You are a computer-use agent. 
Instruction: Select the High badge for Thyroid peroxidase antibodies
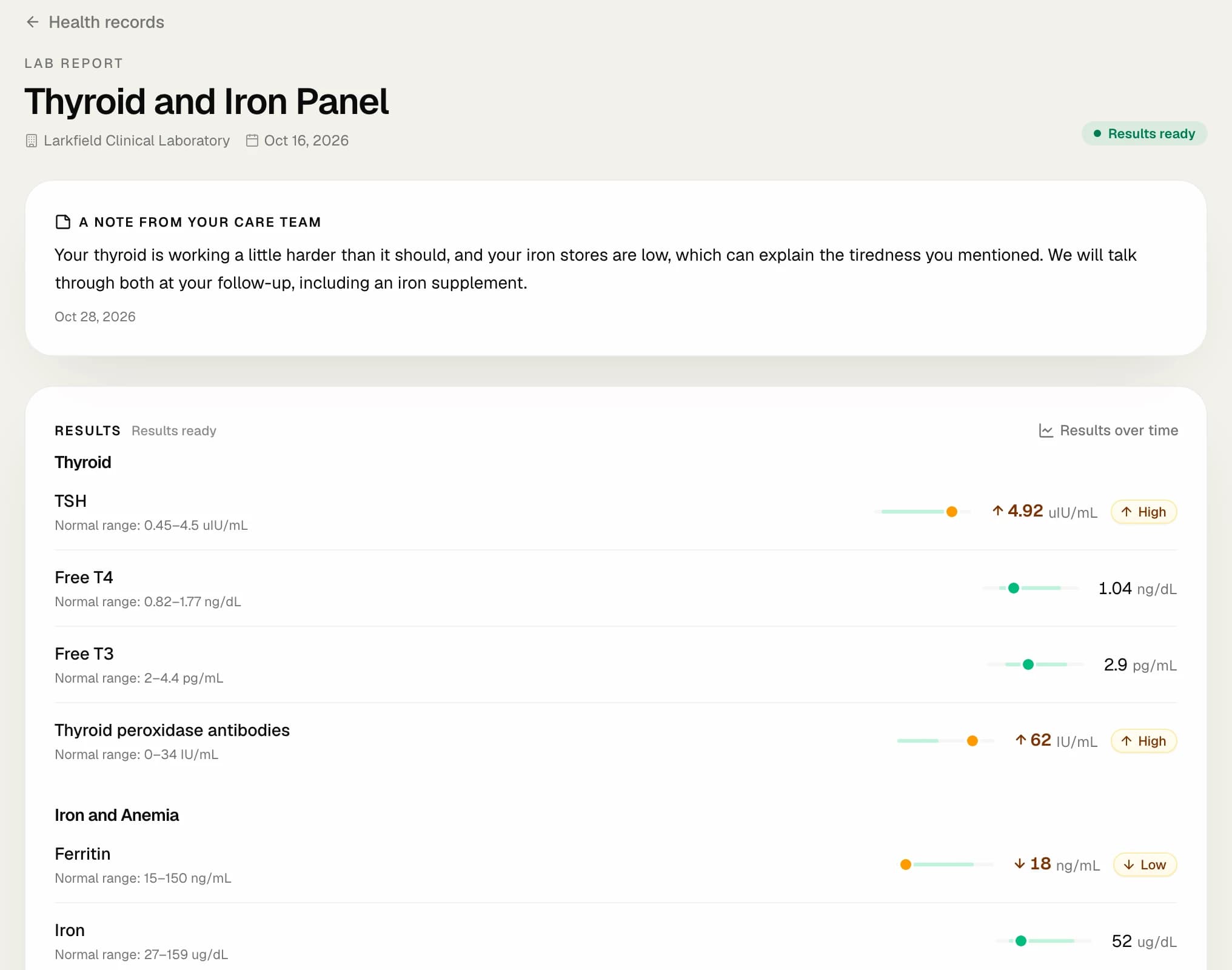click(1143, 741)
